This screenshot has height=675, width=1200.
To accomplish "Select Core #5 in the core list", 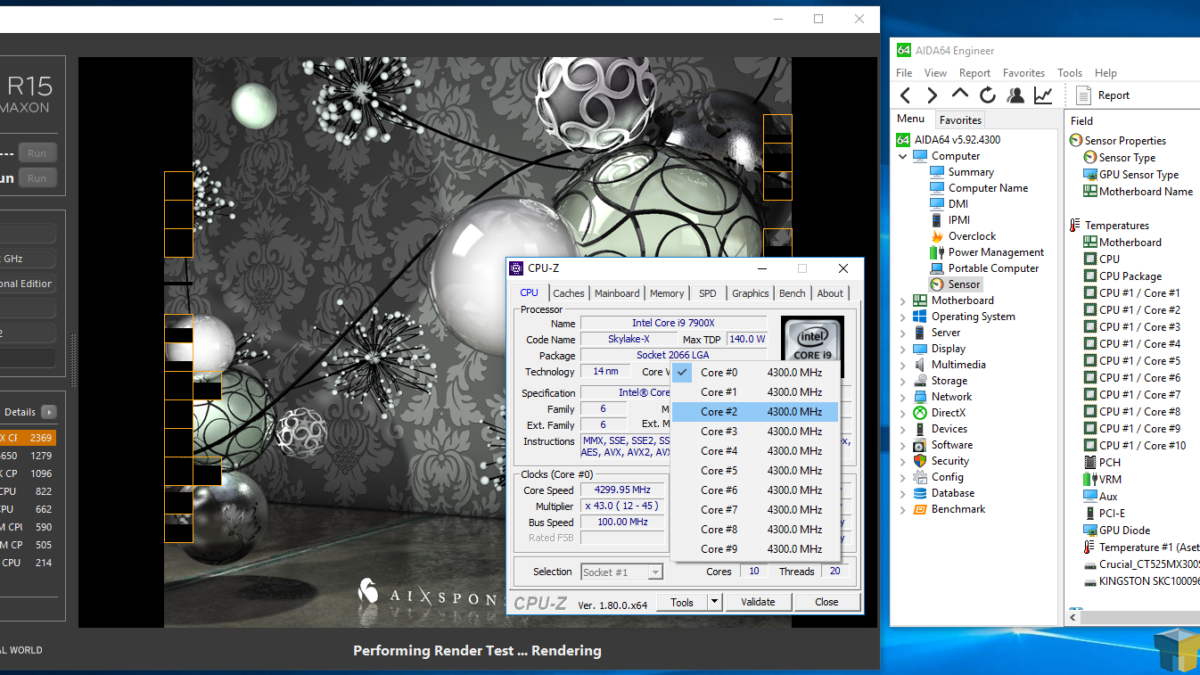I will pos(718,470).
